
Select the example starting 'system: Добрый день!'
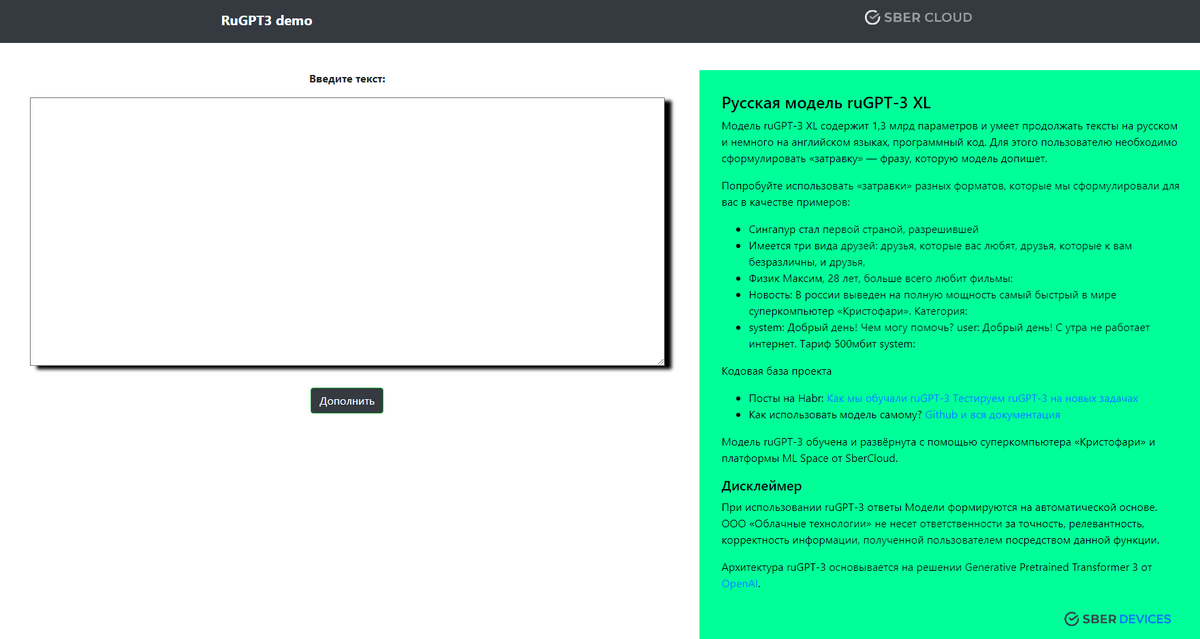pos(950,336)
